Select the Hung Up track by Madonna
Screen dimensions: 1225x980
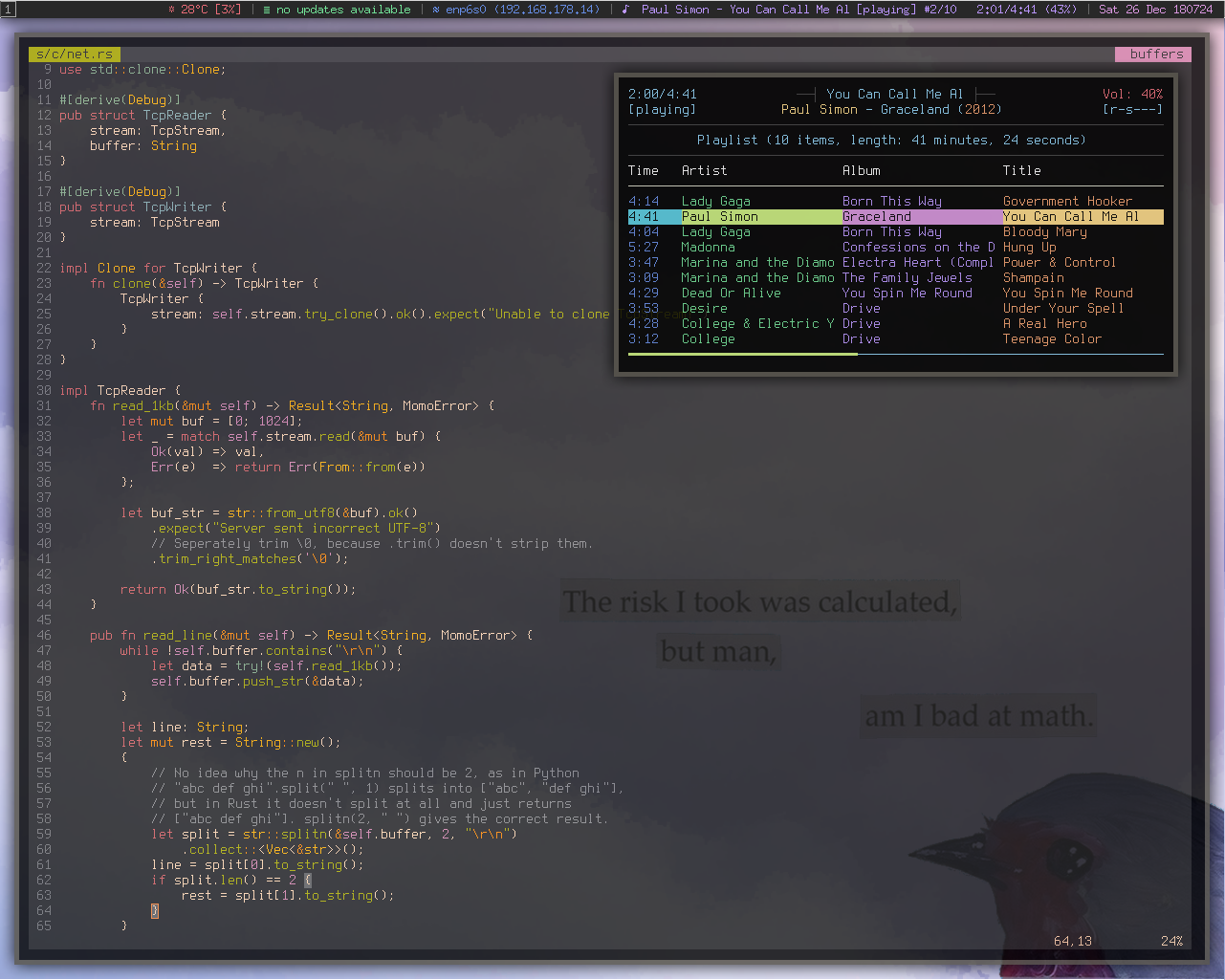(x=1029, y=247)
